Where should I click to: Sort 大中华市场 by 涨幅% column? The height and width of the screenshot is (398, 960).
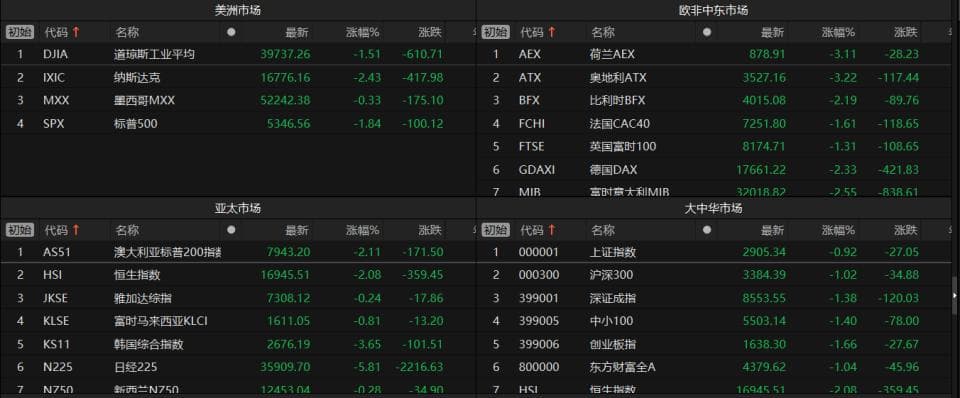[x=838, y=230]
